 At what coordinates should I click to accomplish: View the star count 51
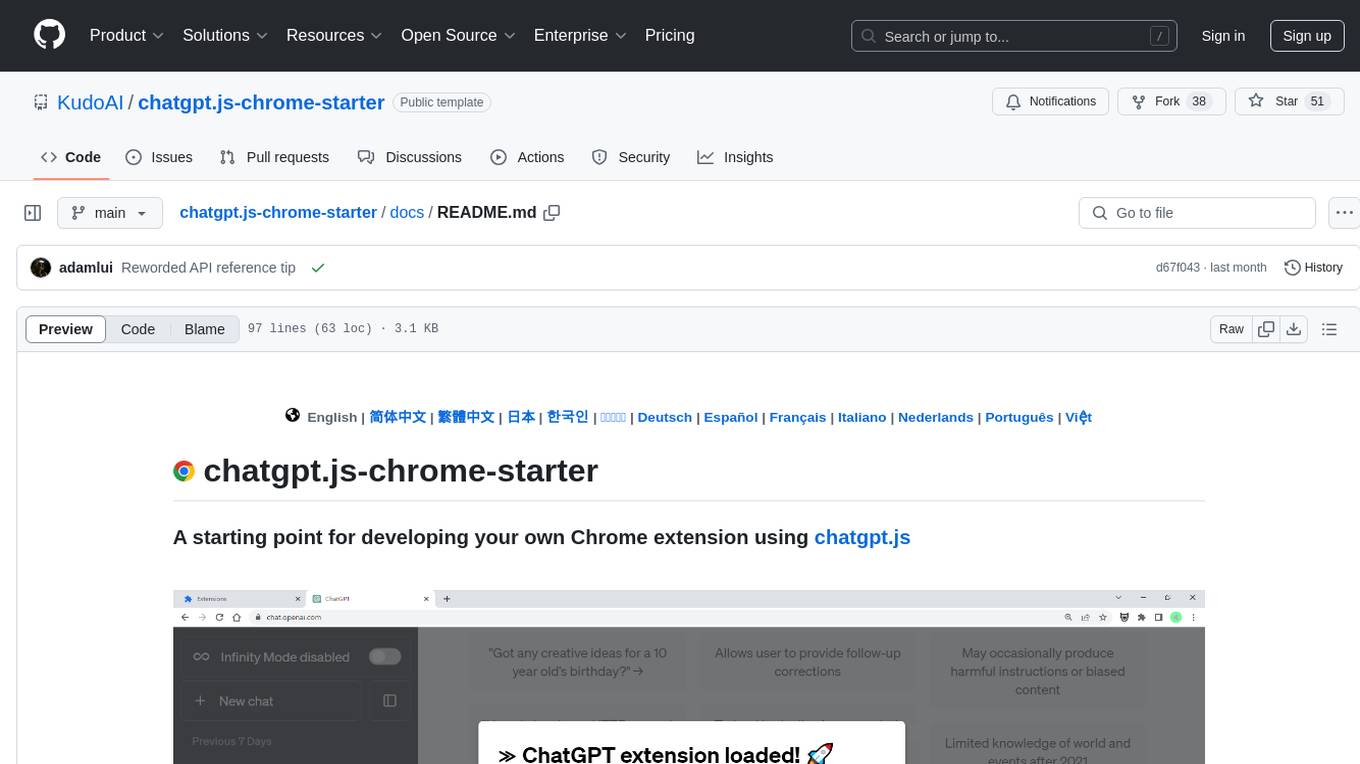pos(1317,101)
